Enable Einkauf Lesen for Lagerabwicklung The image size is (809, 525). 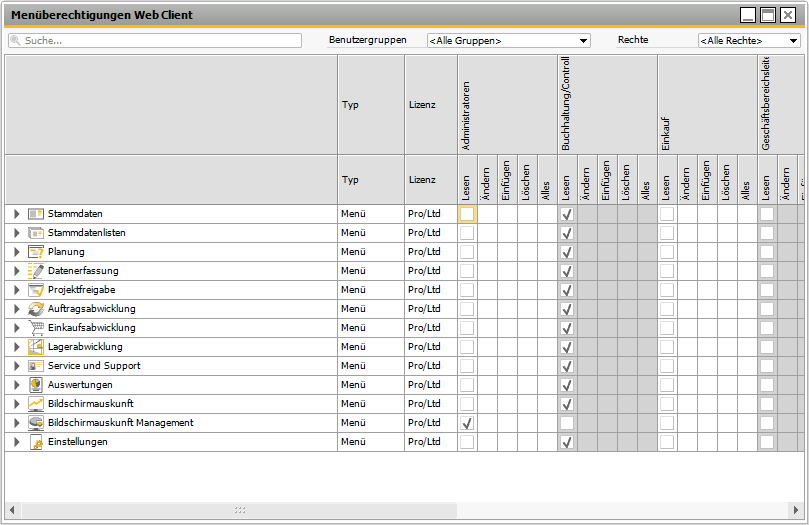click(667, 347)
